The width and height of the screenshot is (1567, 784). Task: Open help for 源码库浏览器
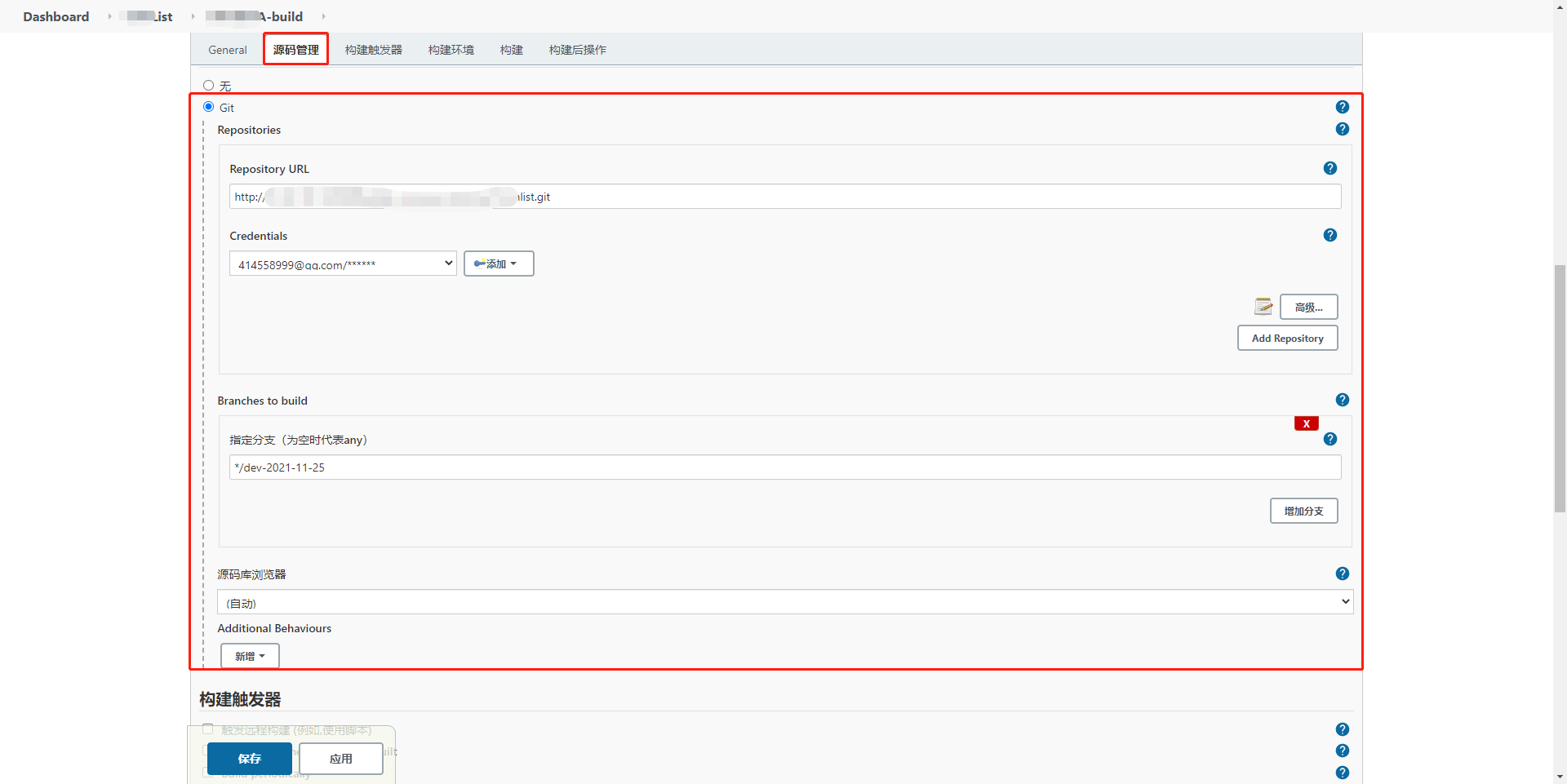click(1342, 574)
